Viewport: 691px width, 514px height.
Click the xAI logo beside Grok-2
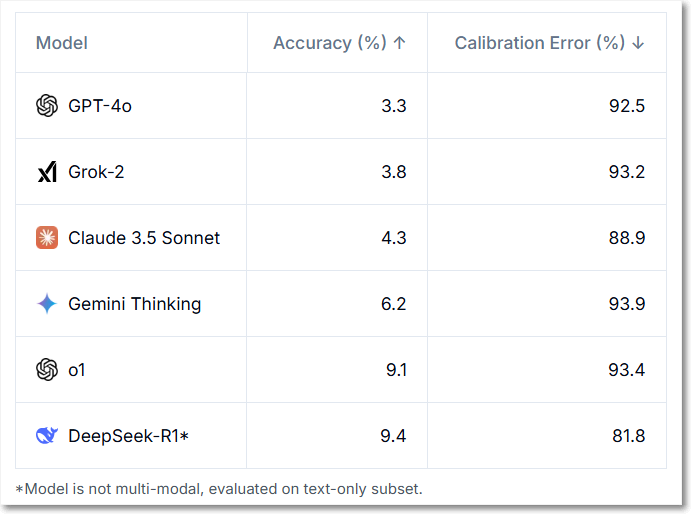coord(47,172)
